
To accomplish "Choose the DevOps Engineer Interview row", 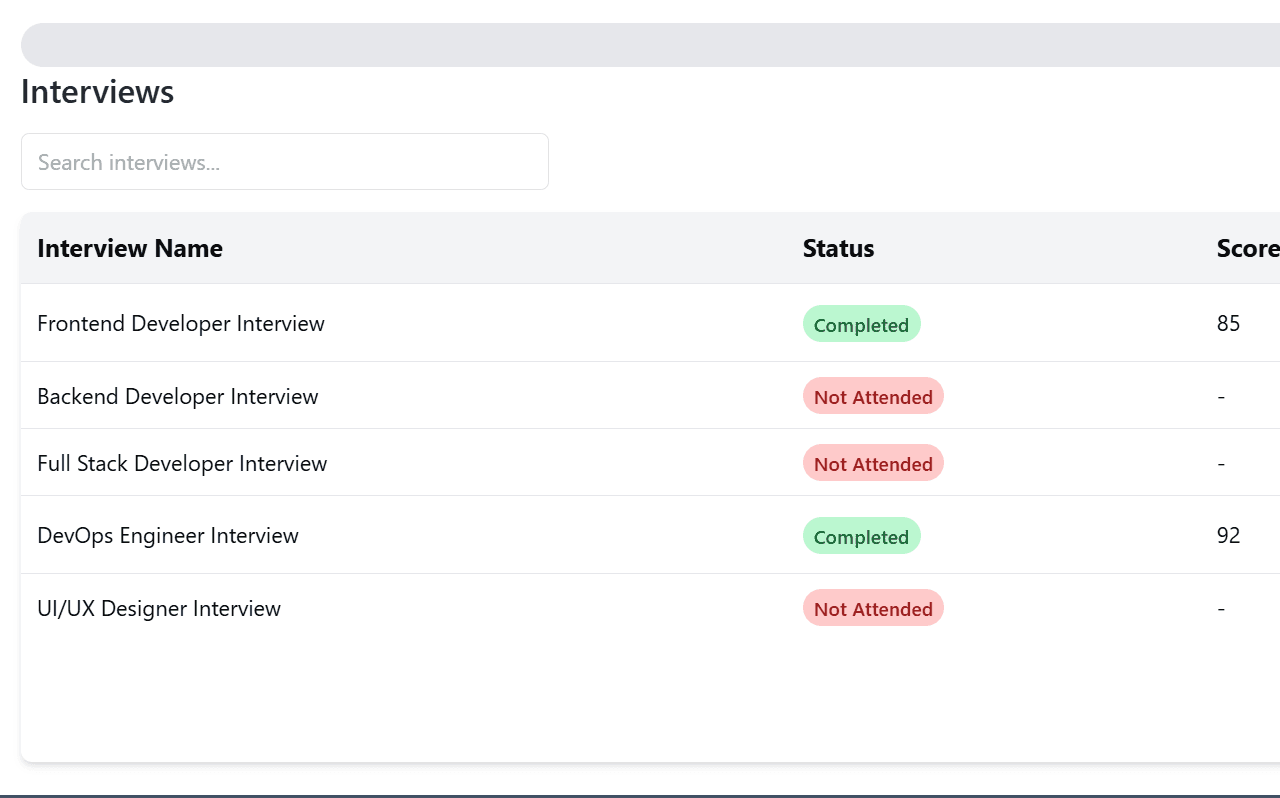I will click(x=168, y=536).
